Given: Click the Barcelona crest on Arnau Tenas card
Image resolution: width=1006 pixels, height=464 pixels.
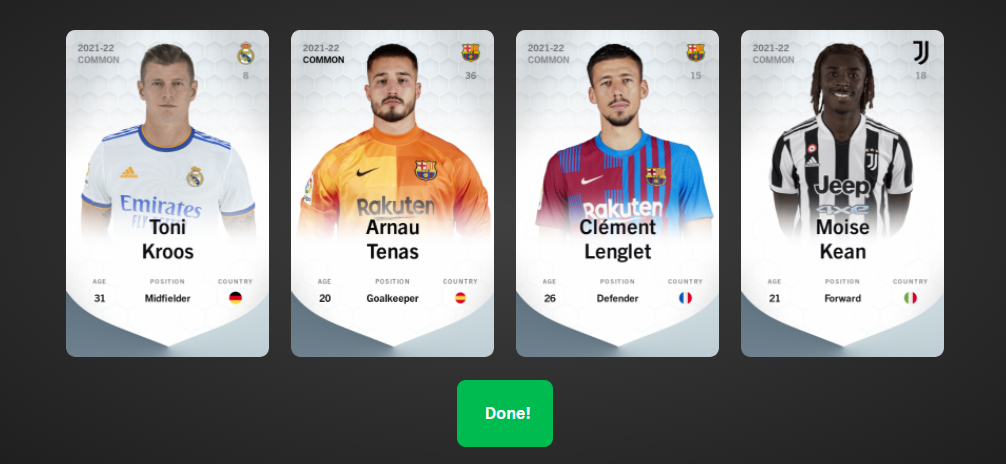Looking at the screenshot, I should 470,53.
